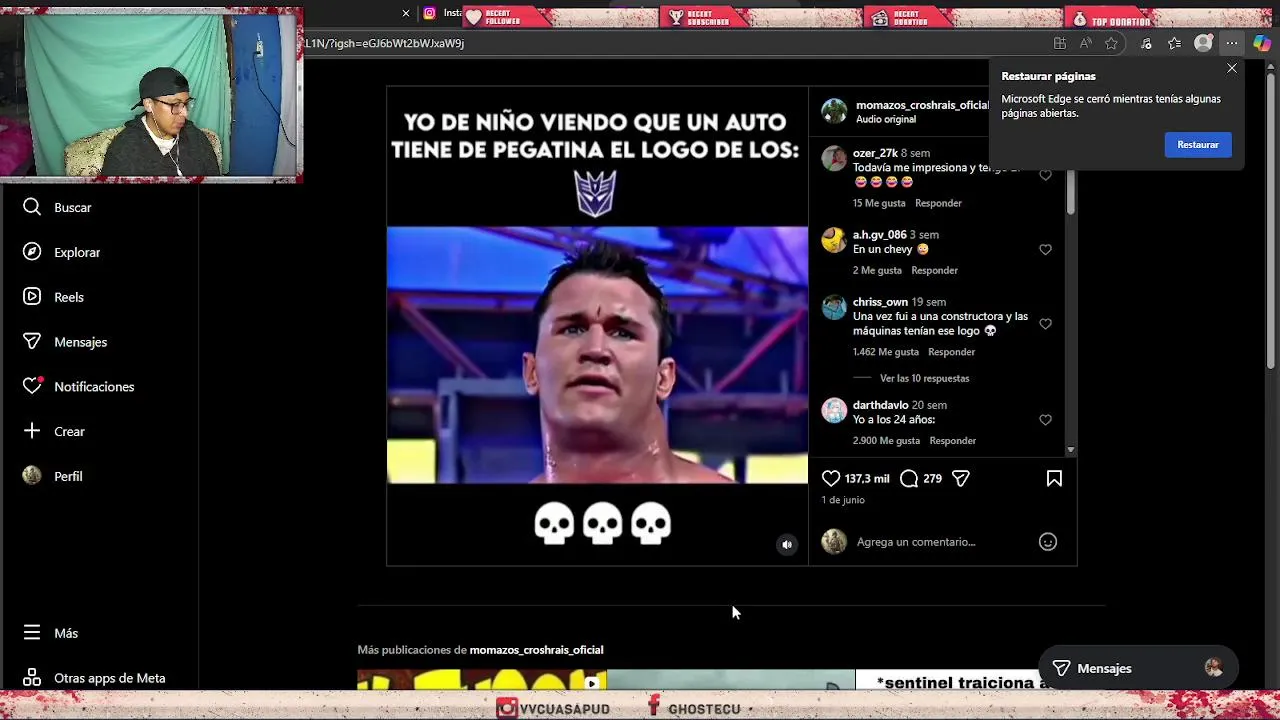1280x720 pixels.
Task: Reply to ozer_27k's comment
Action: click(x=938, y=203)
